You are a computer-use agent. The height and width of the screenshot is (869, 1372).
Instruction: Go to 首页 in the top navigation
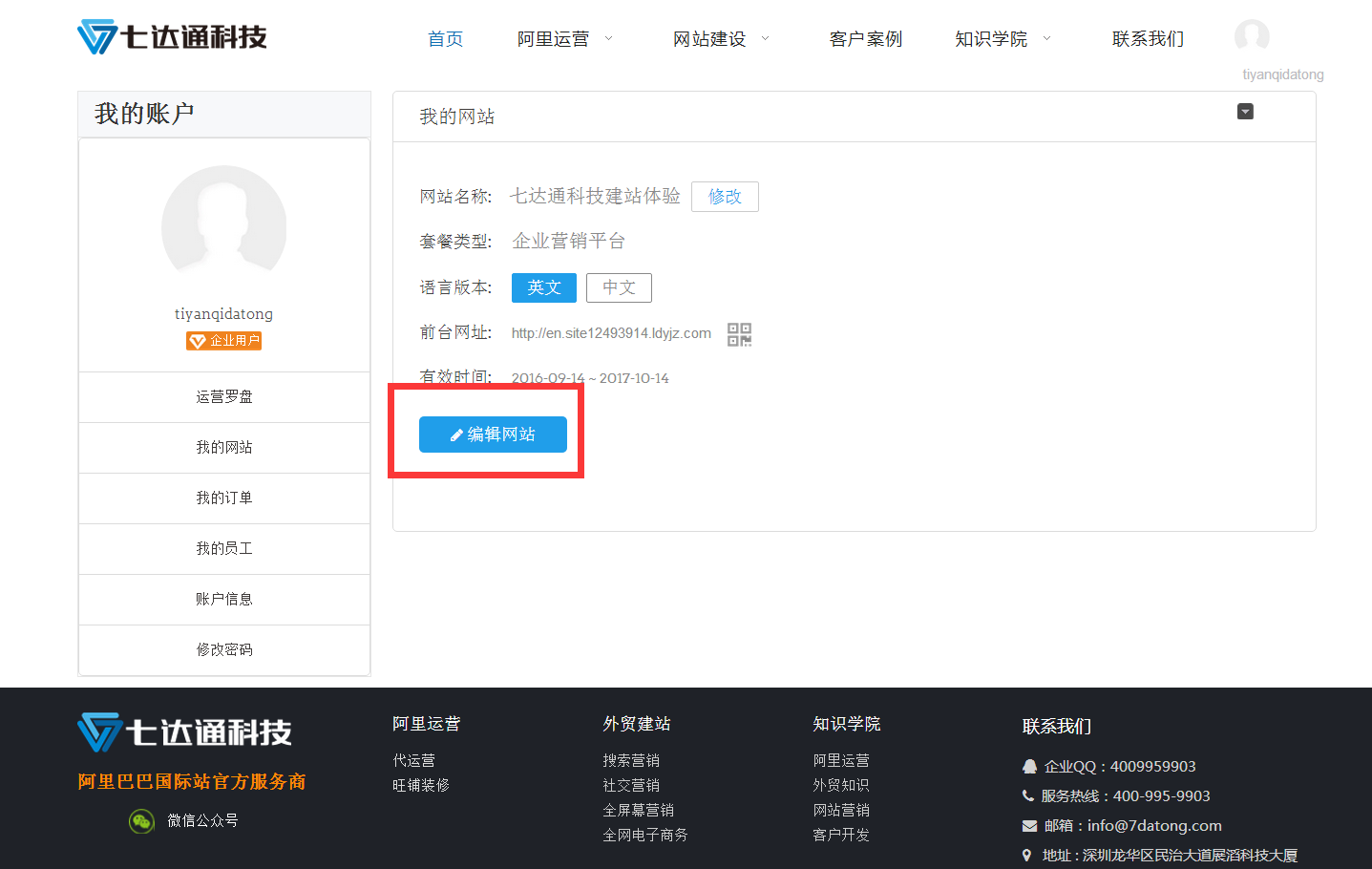446,39
